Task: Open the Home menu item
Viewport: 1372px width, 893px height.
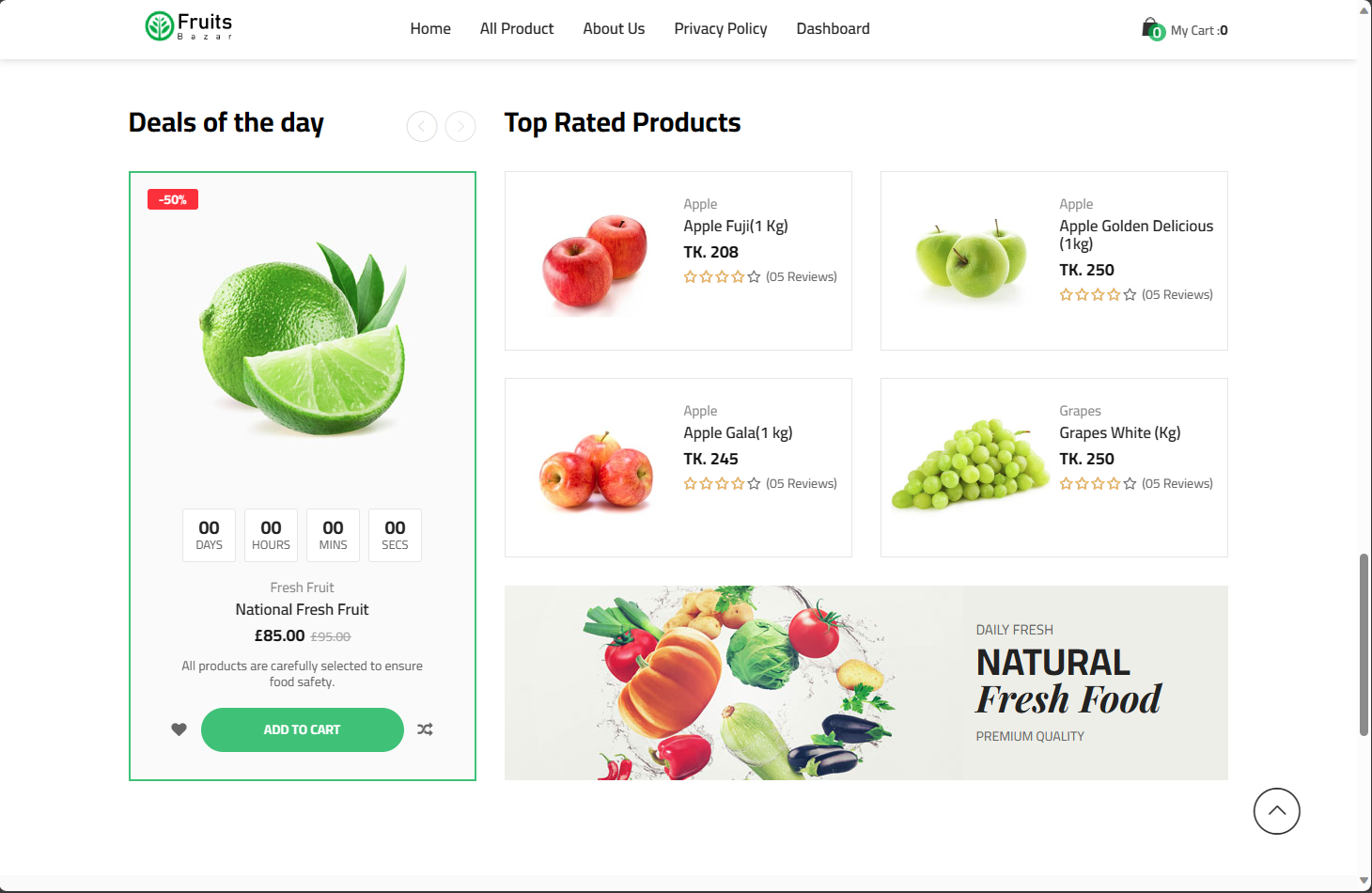Action: pos(430,29)
